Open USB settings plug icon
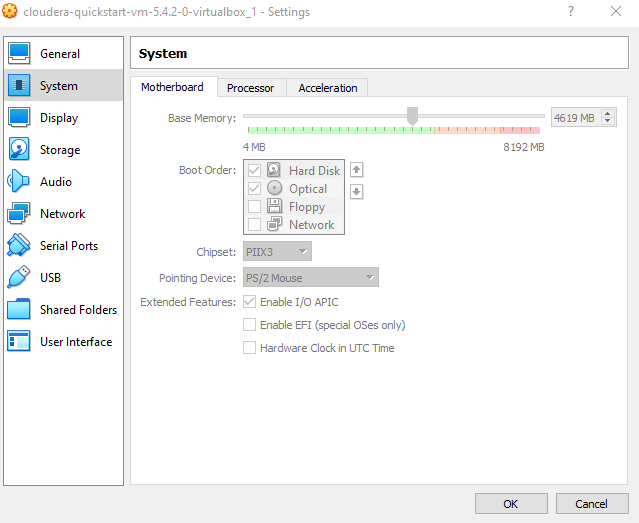639x523 pixels. click(x=19, y=277)
